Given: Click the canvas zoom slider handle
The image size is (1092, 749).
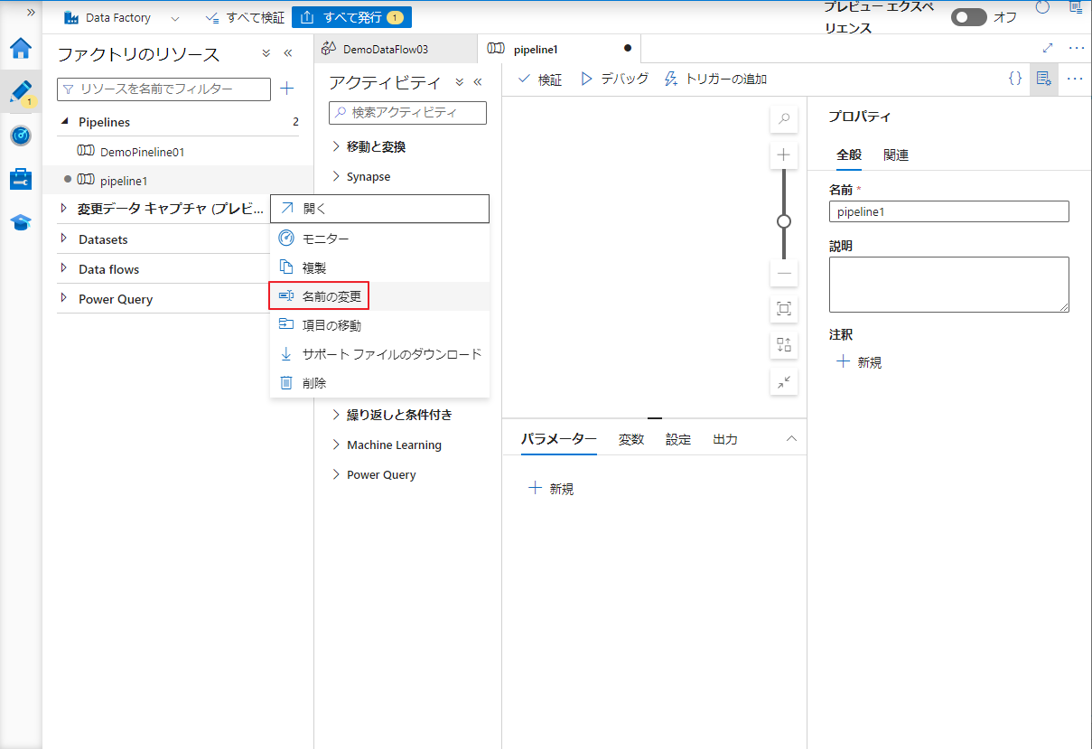Looking at the screenshot, I should click(784, 222).
